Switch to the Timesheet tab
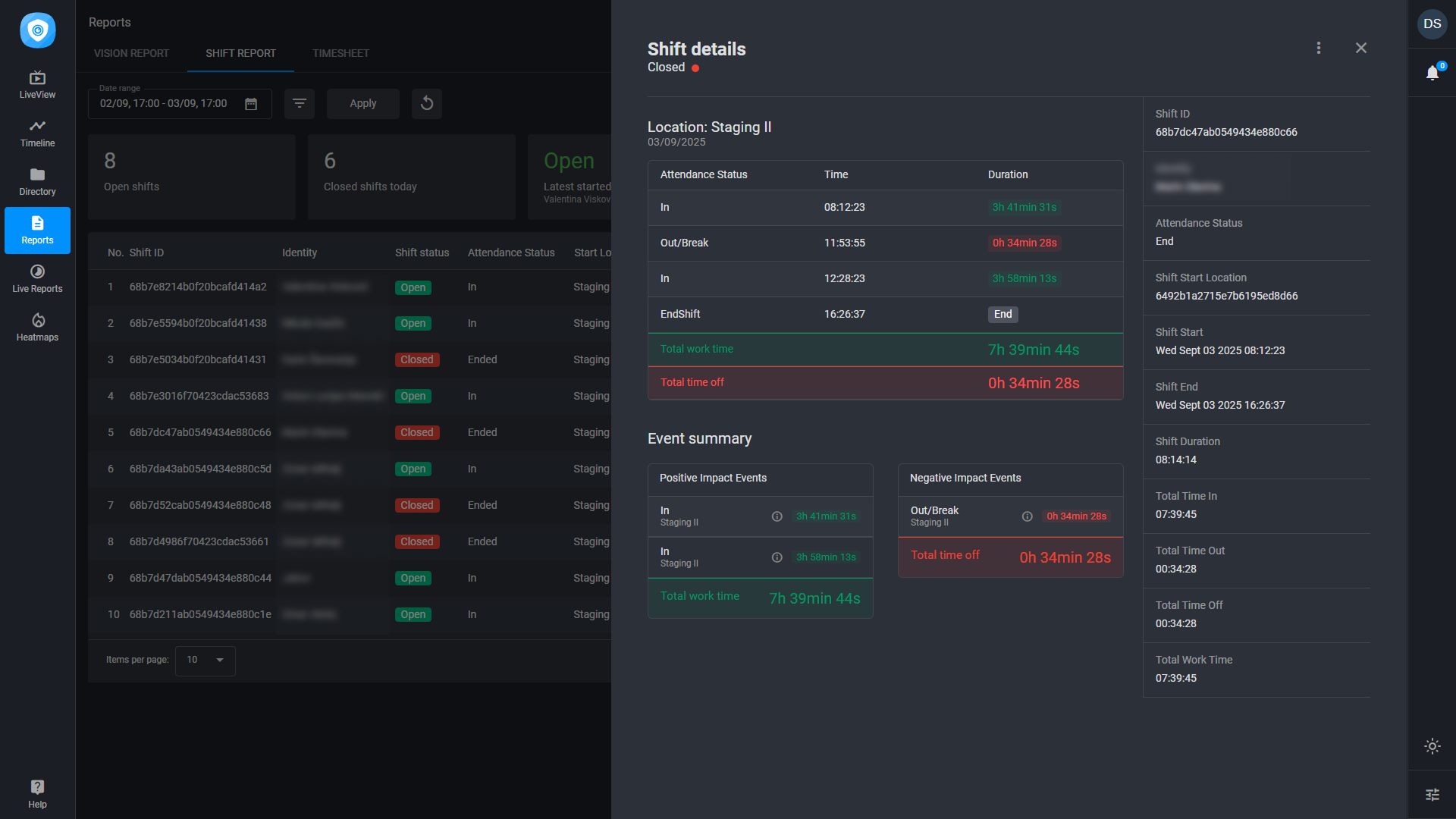This screenshot has height=819, width=1456. [340, 53]
